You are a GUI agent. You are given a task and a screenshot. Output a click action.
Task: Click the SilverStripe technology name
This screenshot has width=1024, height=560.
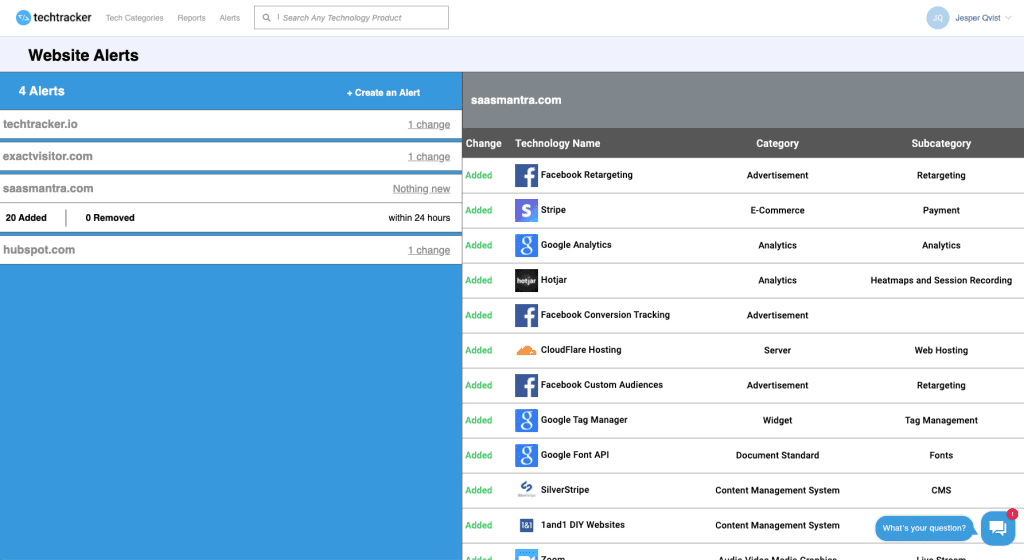coord(565,490)
